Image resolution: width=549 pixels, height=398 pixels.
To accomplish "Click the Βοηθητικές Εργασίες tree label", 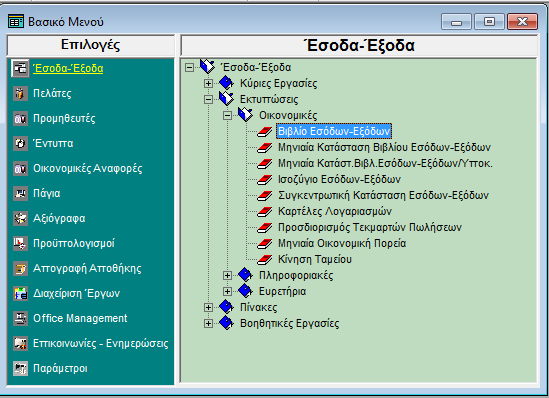I will 289,323.
